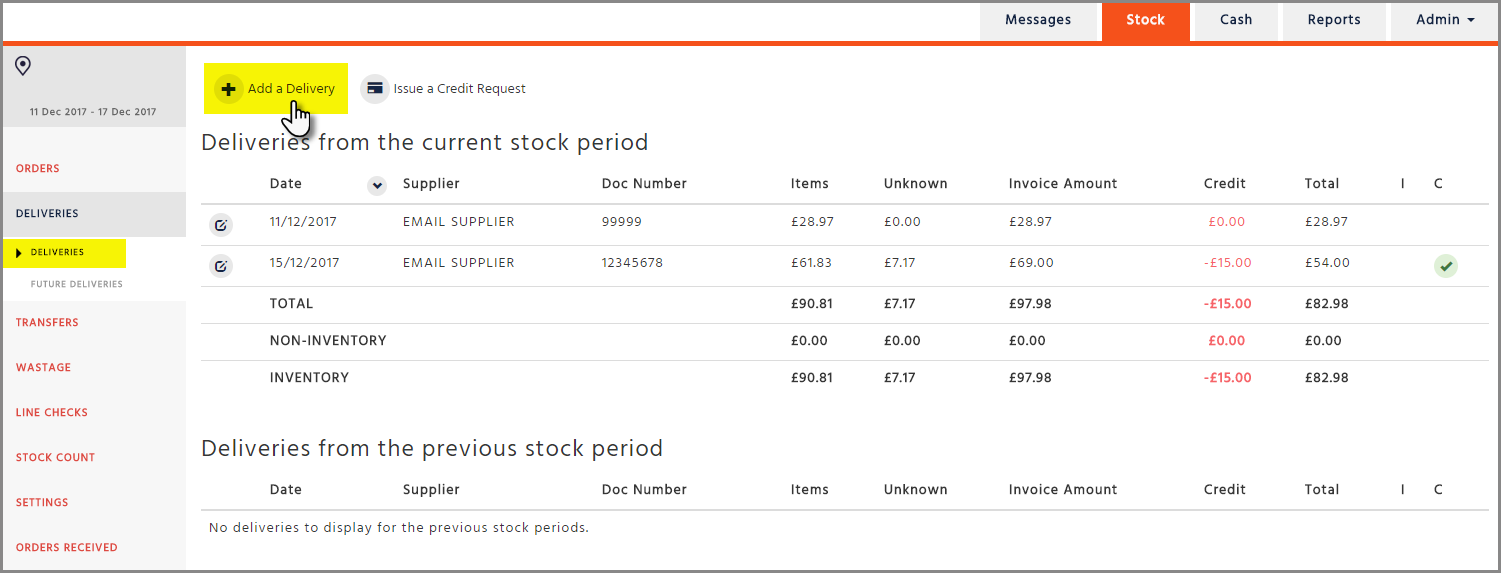Open the Cash tab
1501x573 pixels.
point(1236,20)
